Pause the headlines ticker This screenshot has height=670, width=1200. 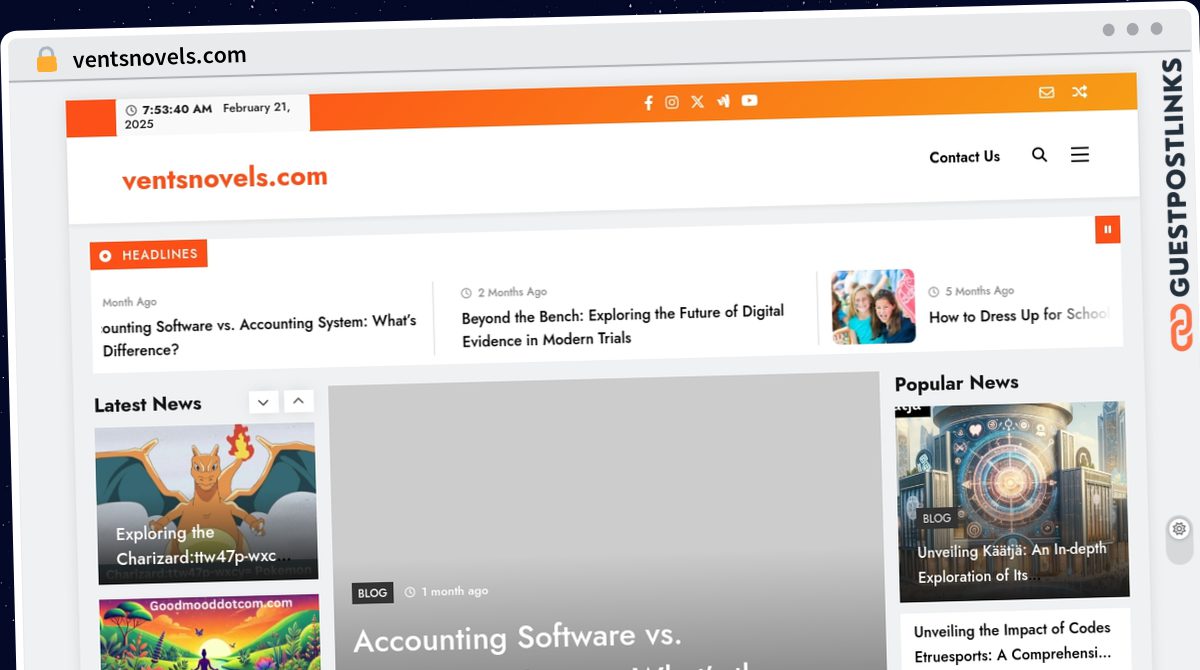[1107, 229]
